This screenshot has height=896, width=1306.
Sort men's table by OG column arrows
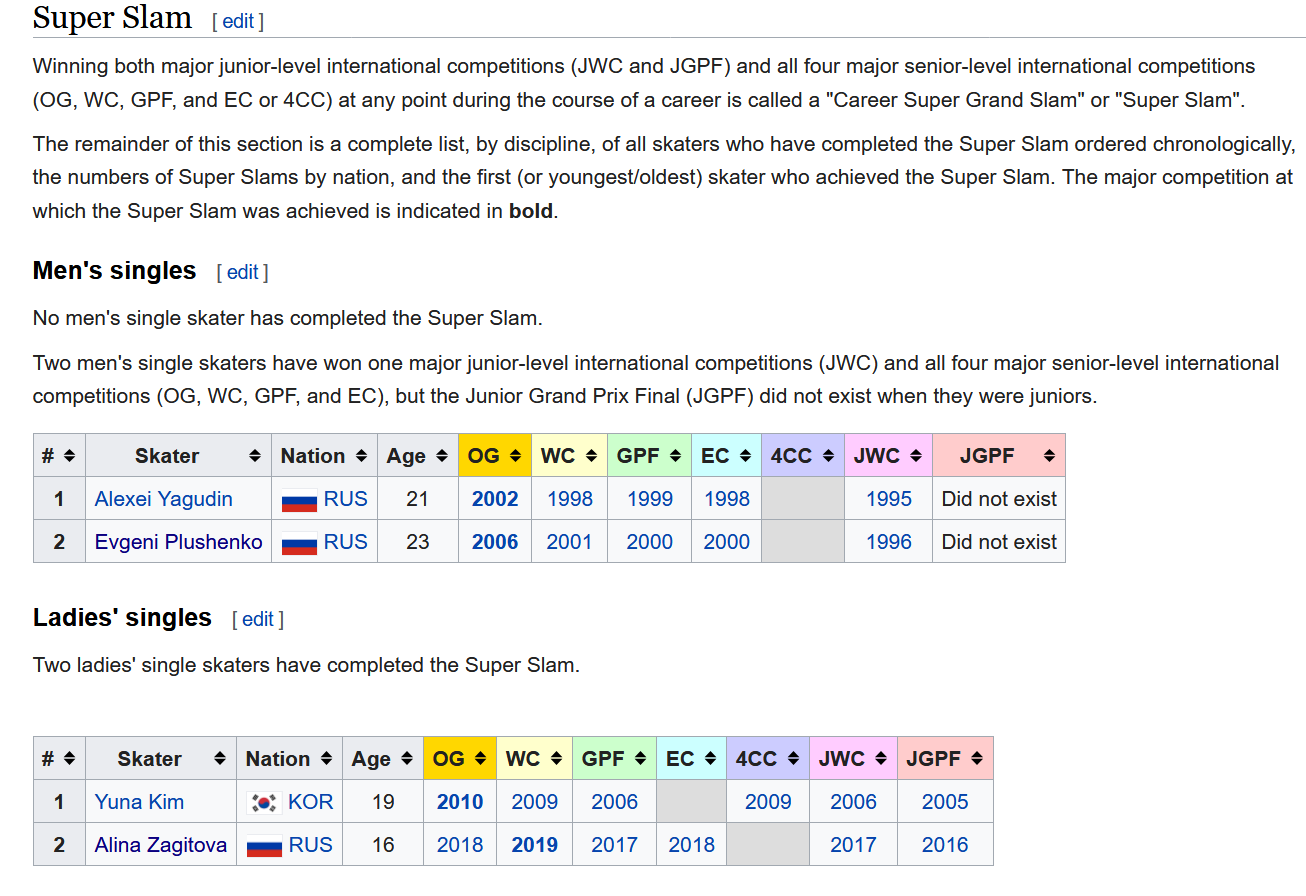pos(514,456)
